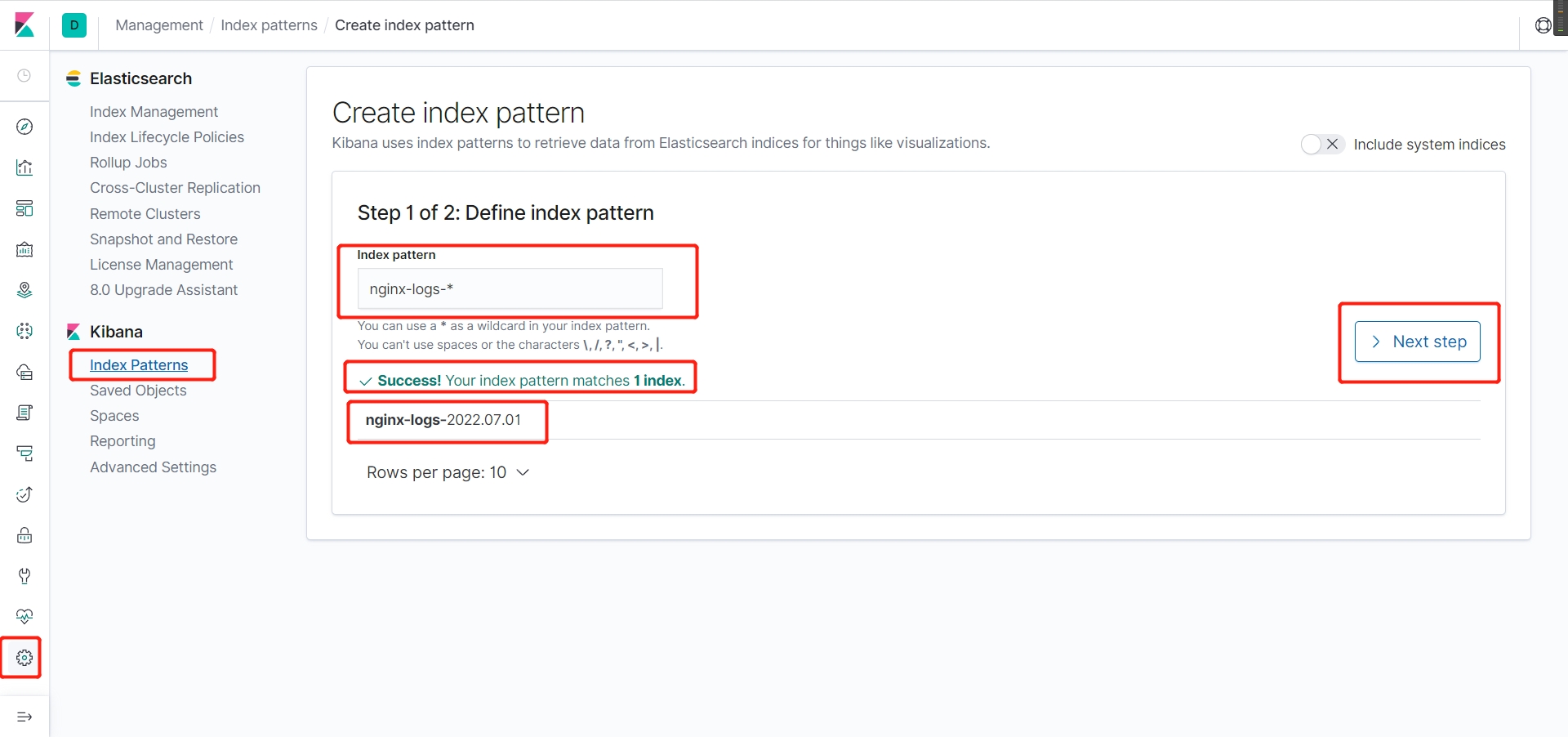
Task: Open the Stack Monitoring heartbeat icon
Action: (24, 617)
